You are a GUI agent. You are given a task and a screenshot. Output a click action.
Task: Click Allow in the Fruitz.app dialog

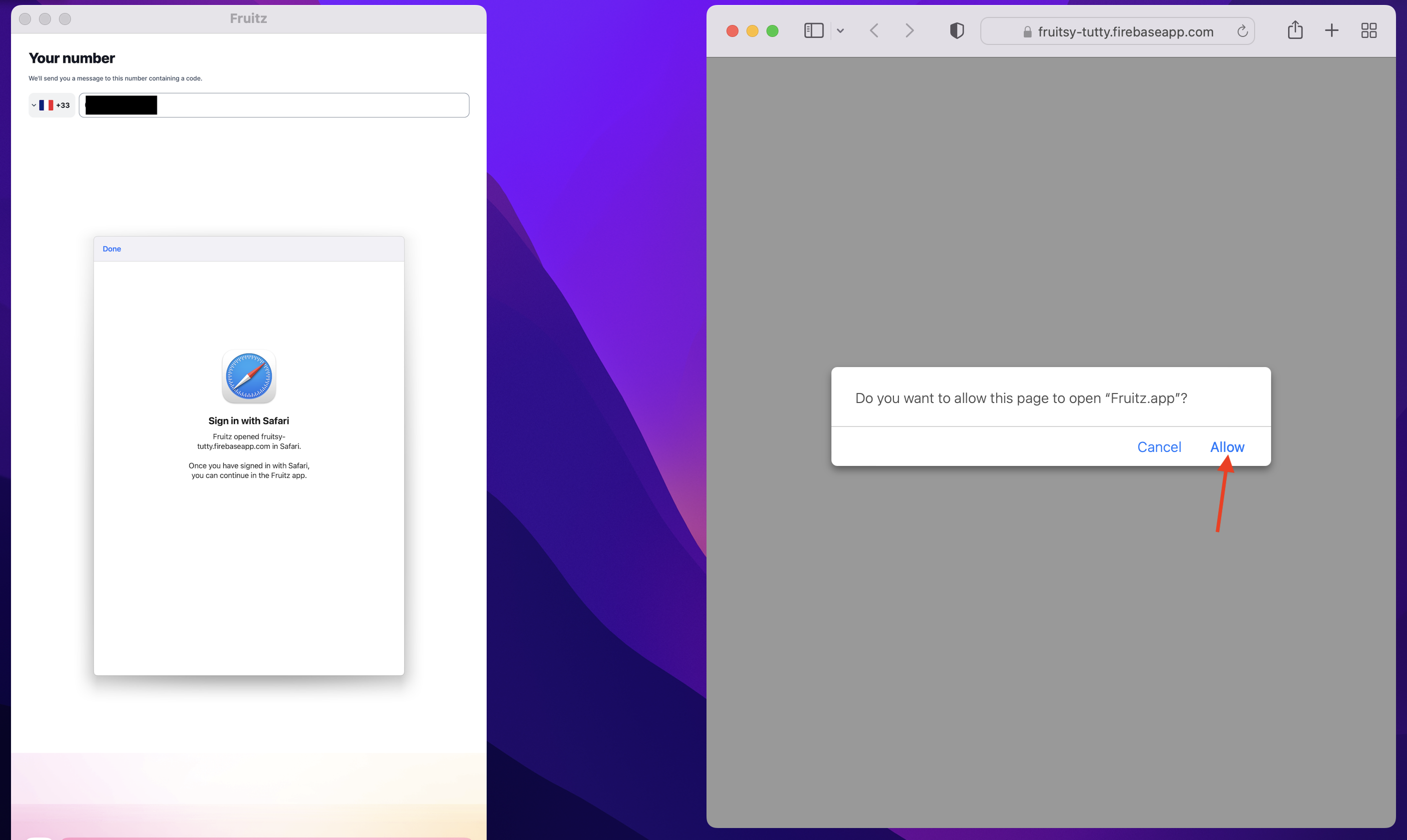pos(1227,446)
